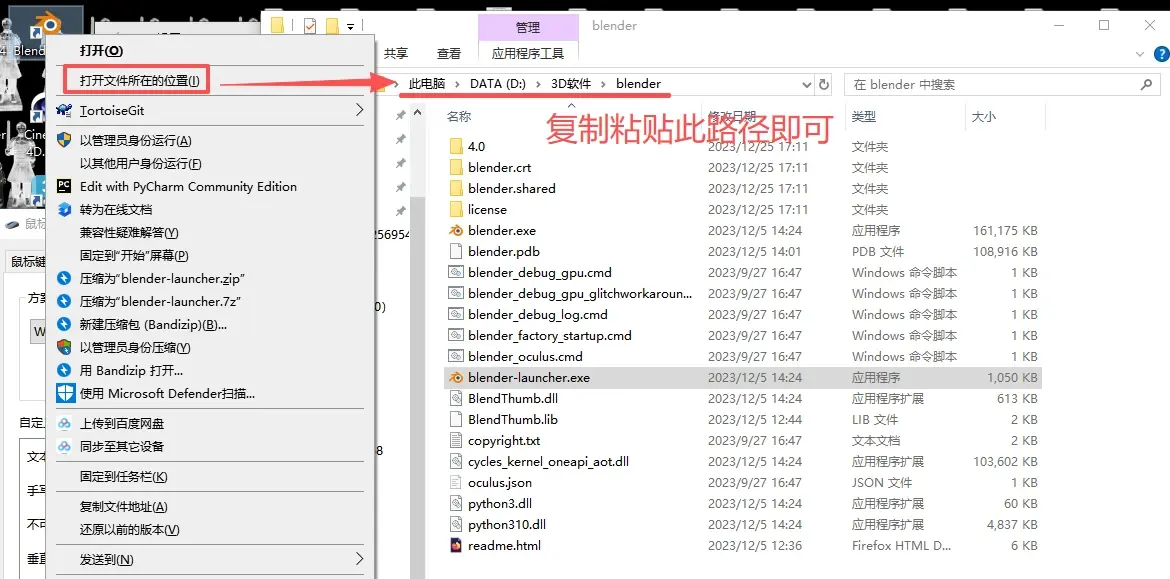
Task: Sort by the 名称 column header
Action: click(x=459, y=116)
